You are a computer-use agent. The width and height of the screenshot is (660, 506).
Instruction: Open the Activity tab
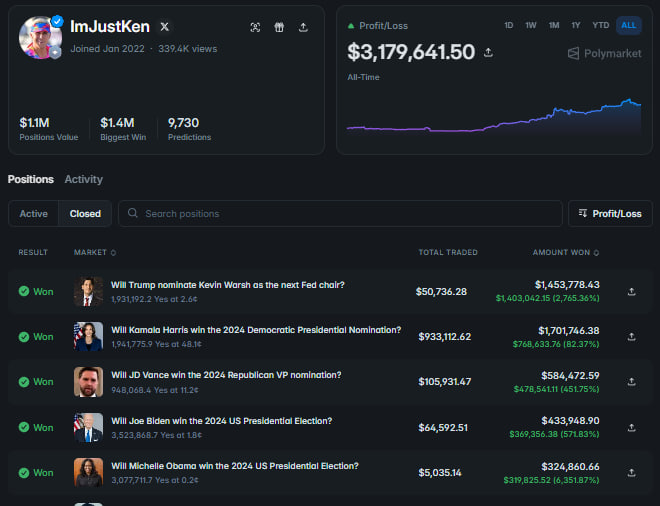point(84,179)
